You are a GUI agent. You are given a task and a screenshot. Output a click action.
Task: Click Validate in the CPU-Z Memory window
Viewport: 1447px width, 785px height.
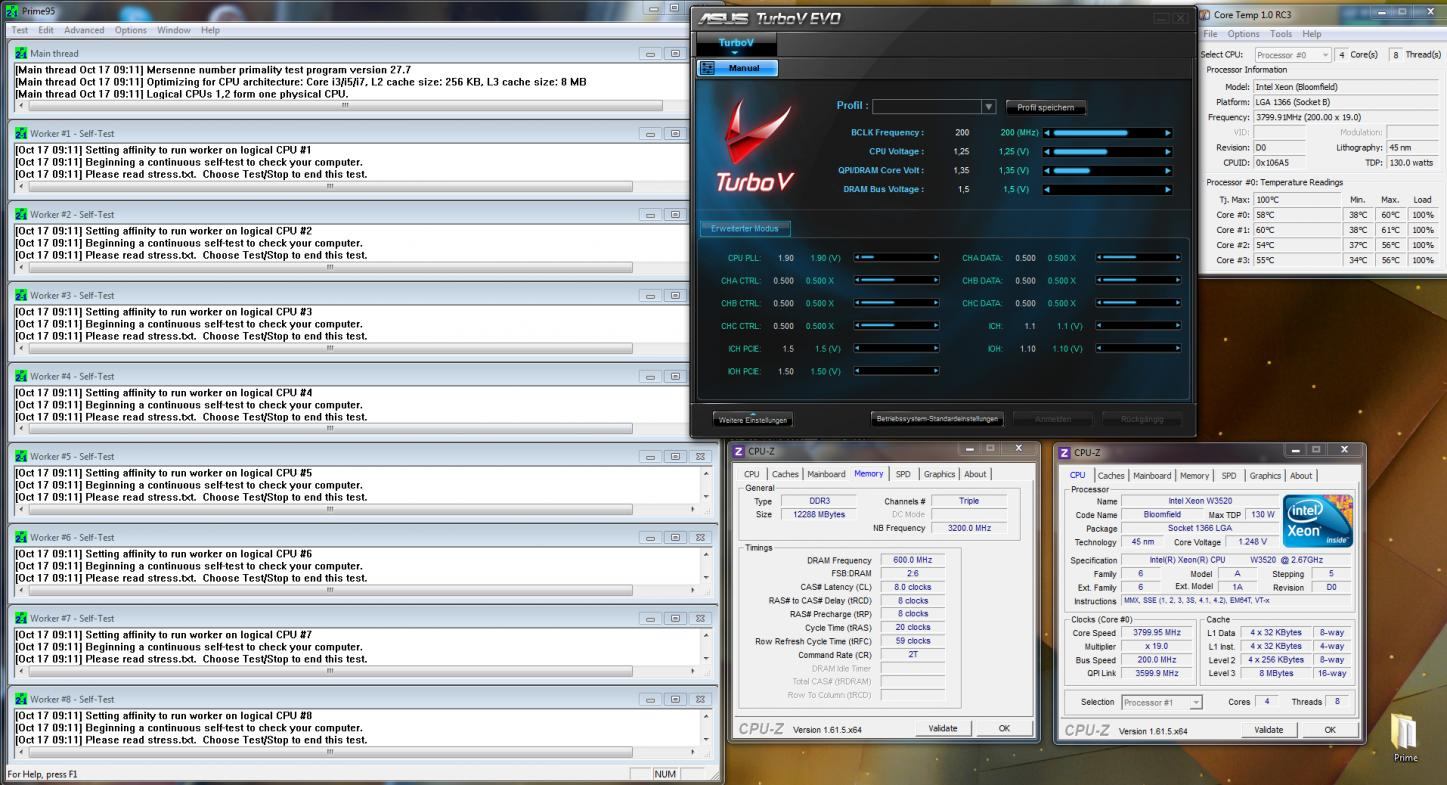click(x=943, y=728)
